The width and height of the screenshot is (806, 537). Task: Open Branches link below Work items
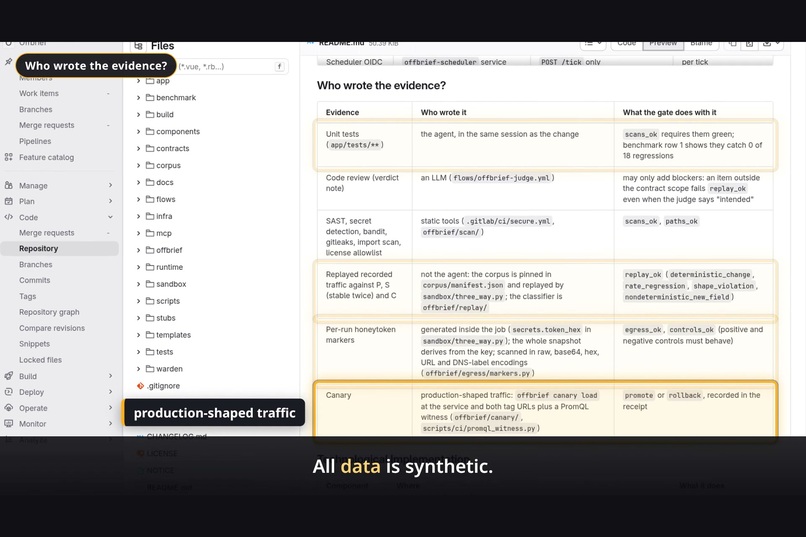point(35,109)
